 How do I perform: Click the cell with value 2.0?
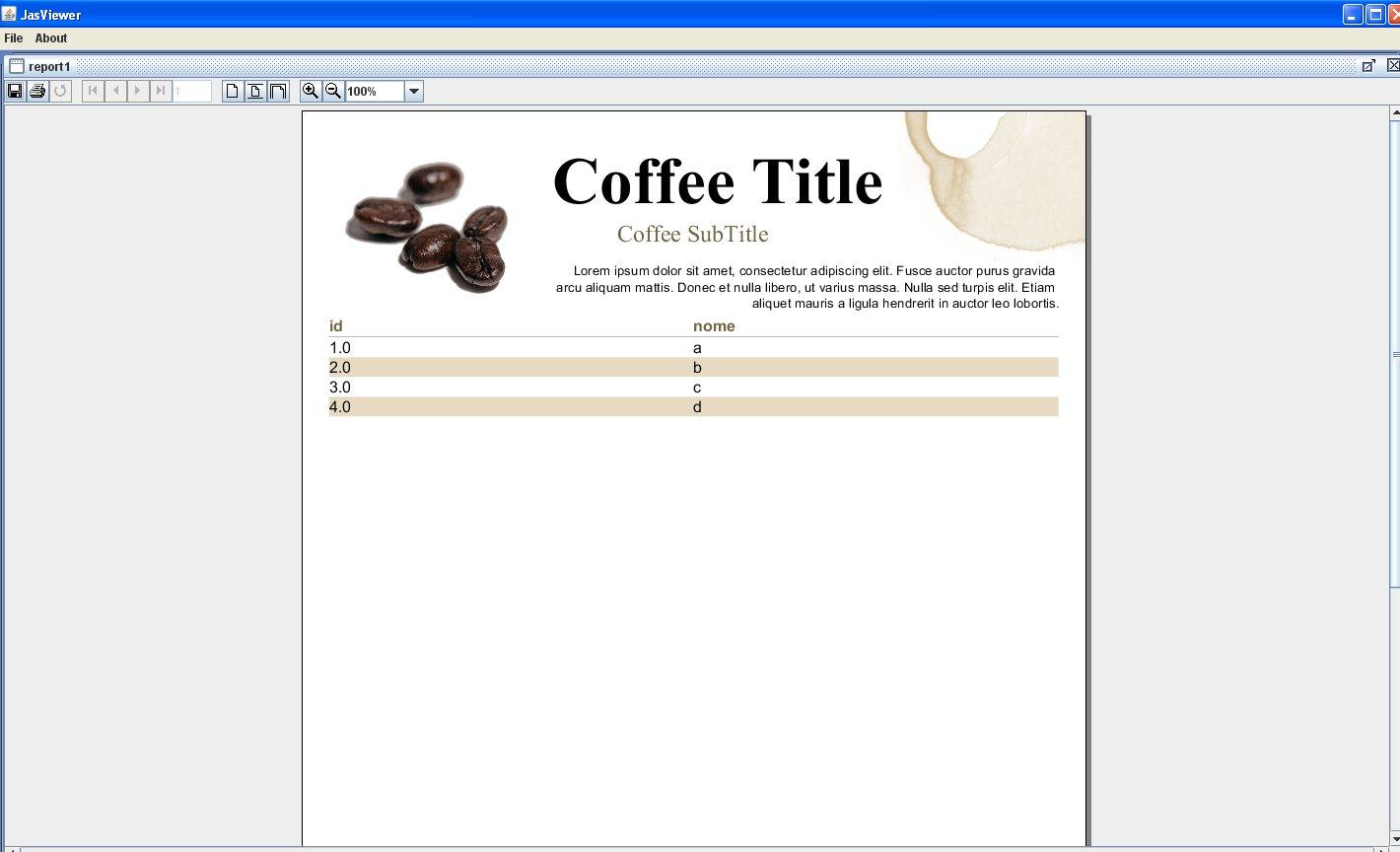point(340,368)
